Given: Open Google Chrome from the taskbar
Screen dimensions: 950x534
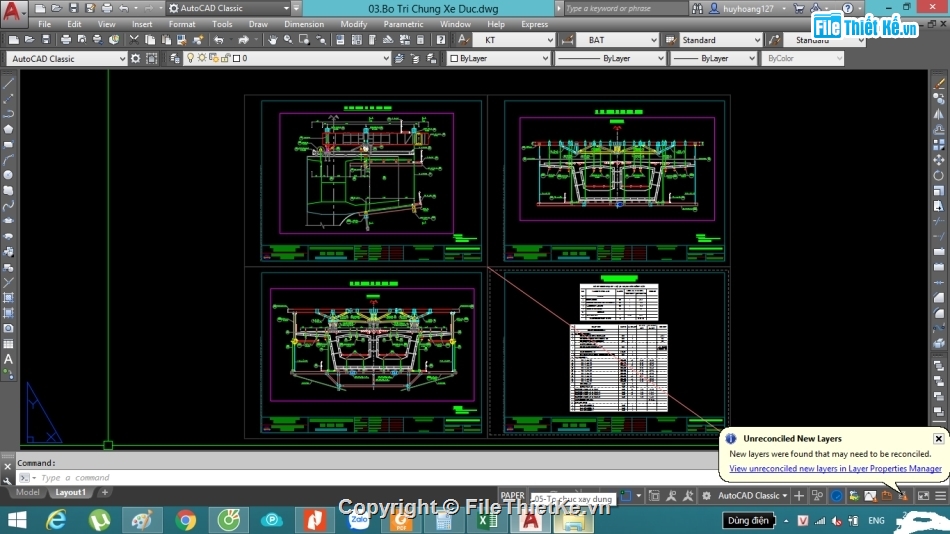Looking at the screenshot, I should tap(186, 520).
